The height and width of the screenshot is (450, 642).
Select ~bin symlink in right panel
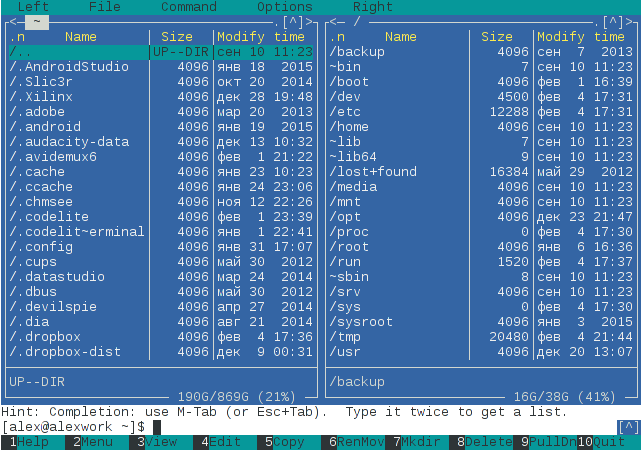(482, 67)
